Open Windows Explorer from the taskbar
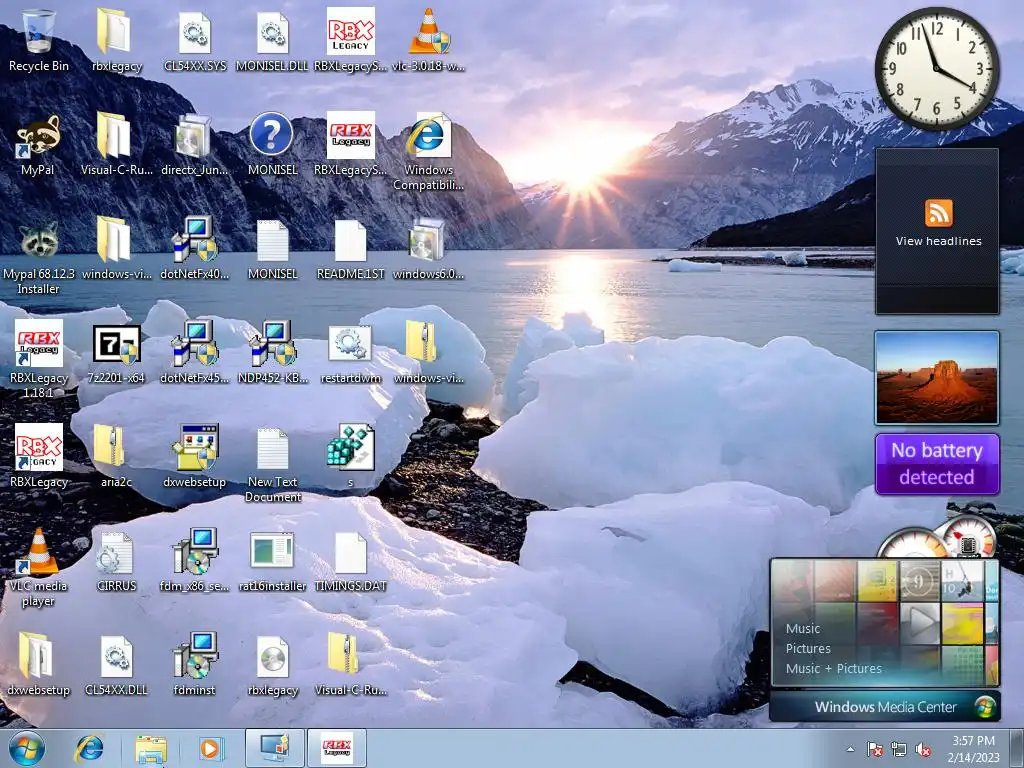 [151, 749]
